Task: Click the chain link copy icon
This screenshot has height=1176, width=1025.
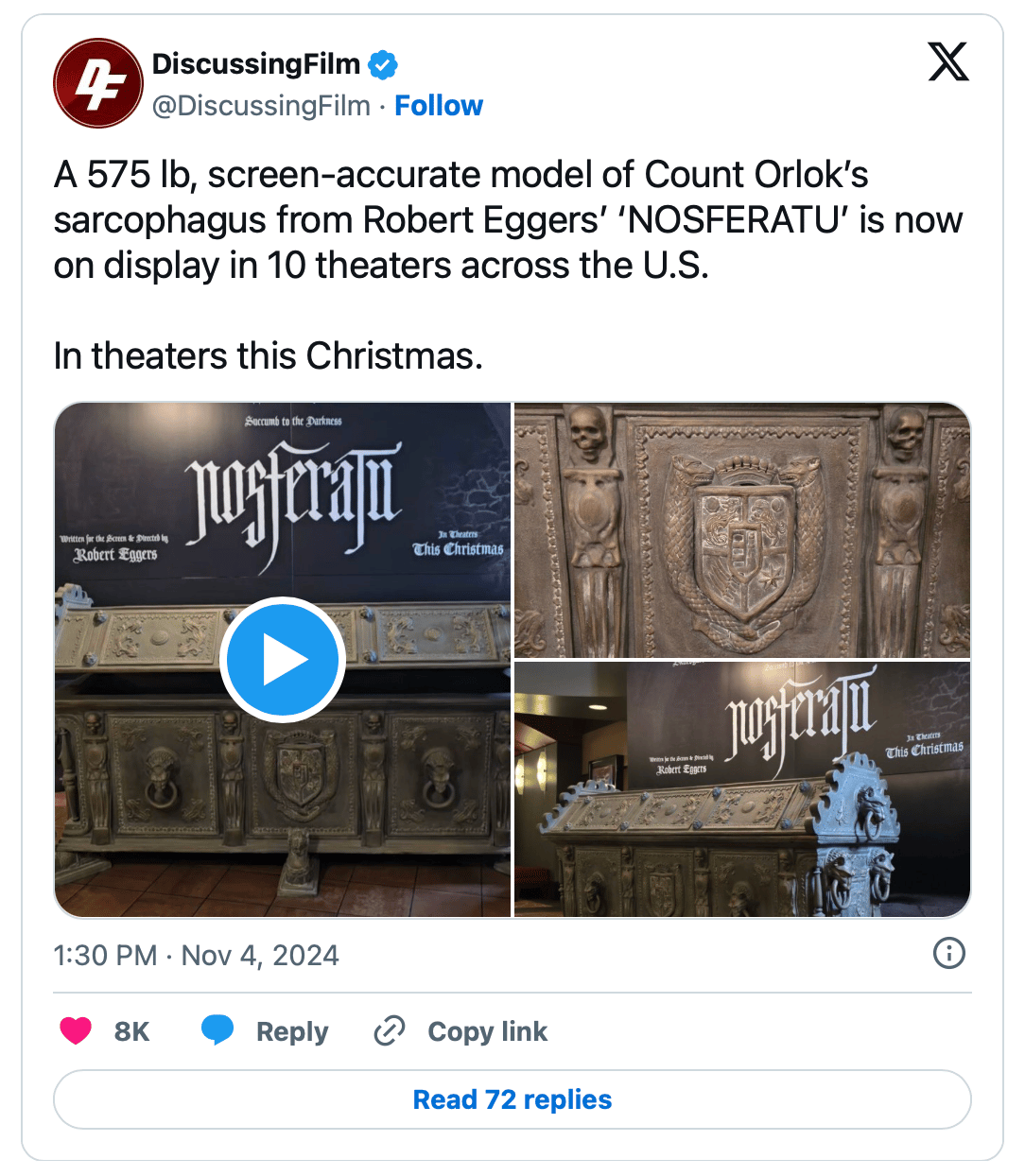Action: coord(390,1030)
